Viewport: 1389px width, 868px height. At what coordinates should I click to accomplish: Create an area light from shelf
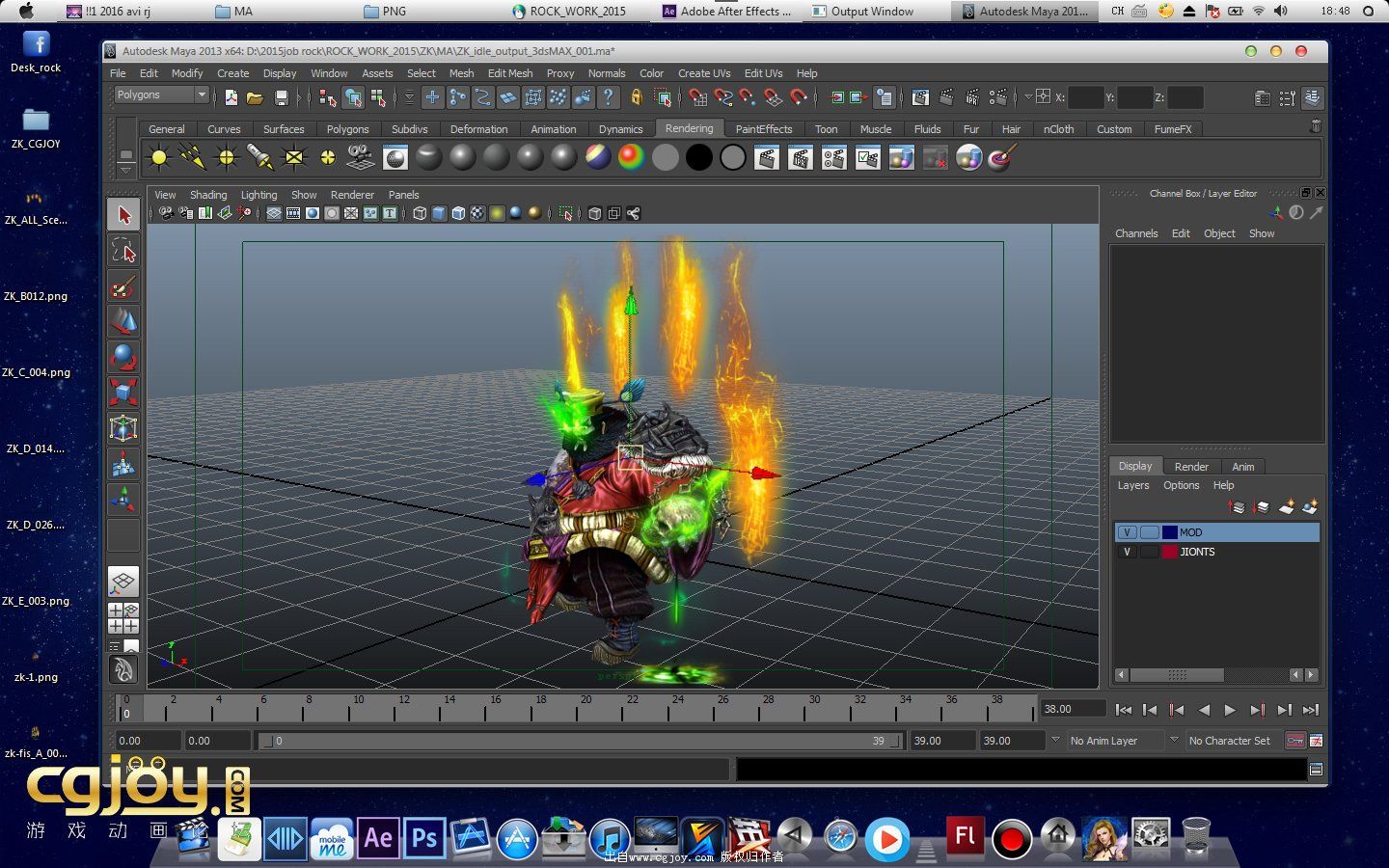click(x=294, y=157)
